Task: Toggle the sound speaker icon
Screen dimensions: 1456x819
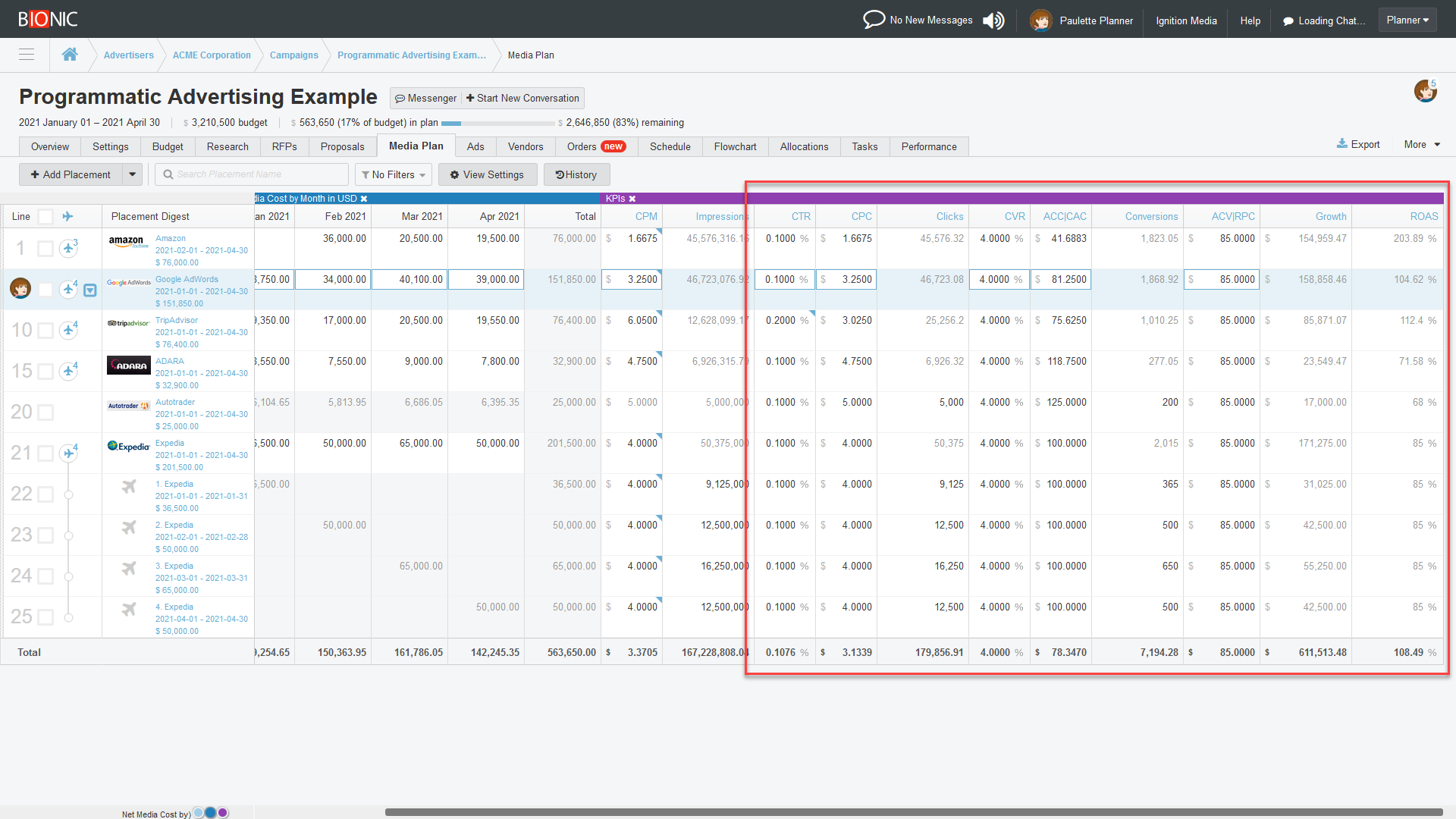Action: [x=993, y=20]
